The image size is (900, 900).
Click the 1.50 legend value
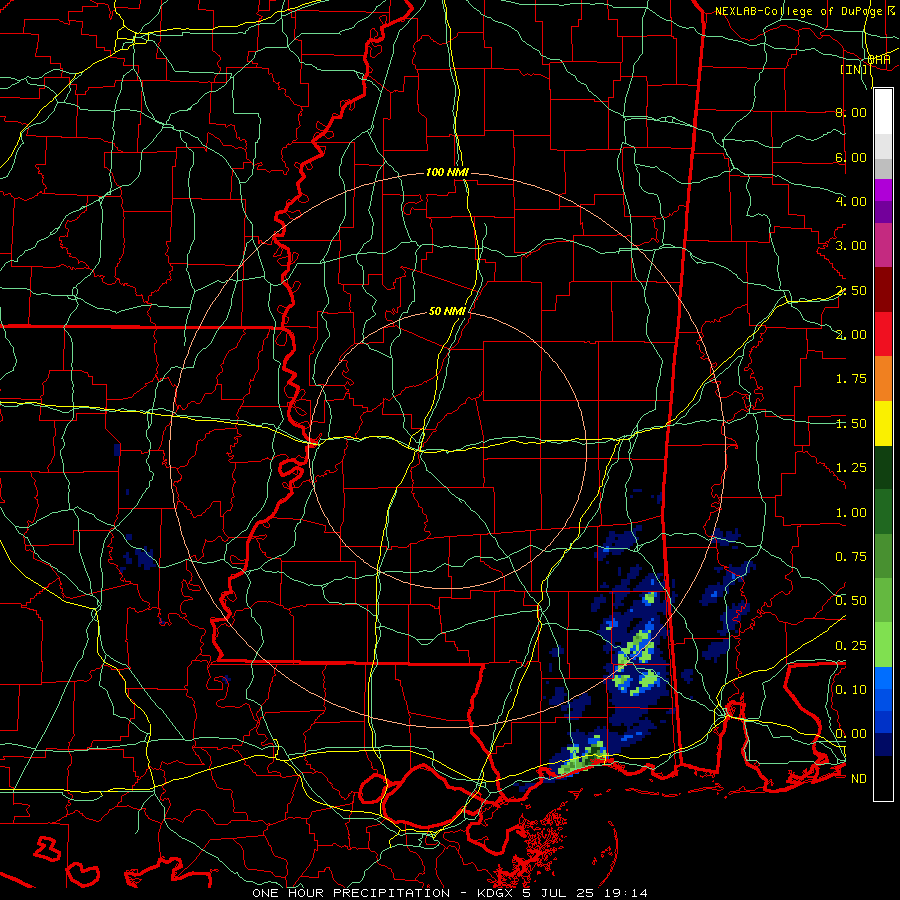point(851,424)
